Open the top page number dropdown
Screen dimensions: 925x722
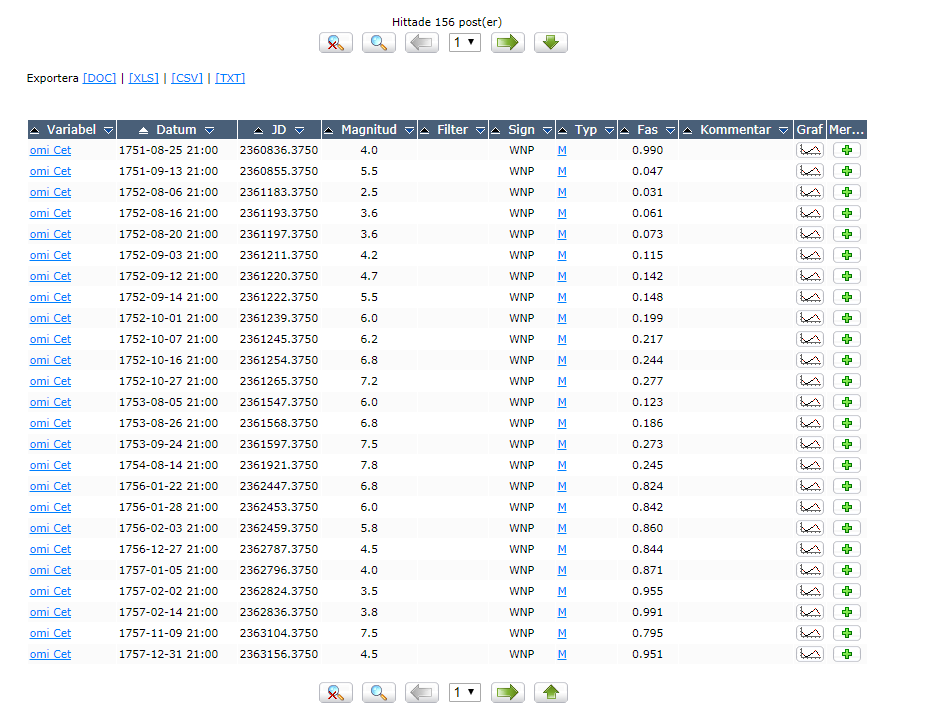[464, 43]
